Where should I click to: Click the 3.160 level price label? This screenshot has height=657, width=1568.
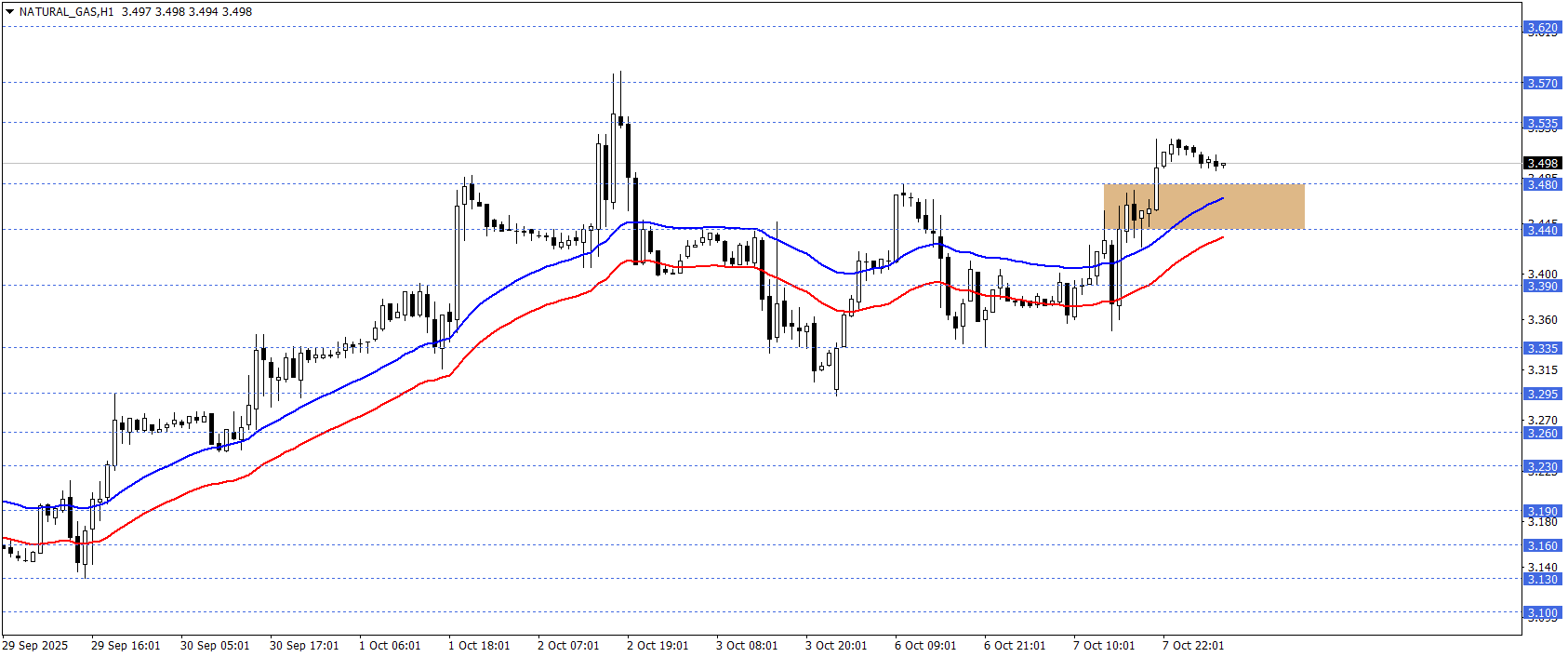click(1543, 546)
